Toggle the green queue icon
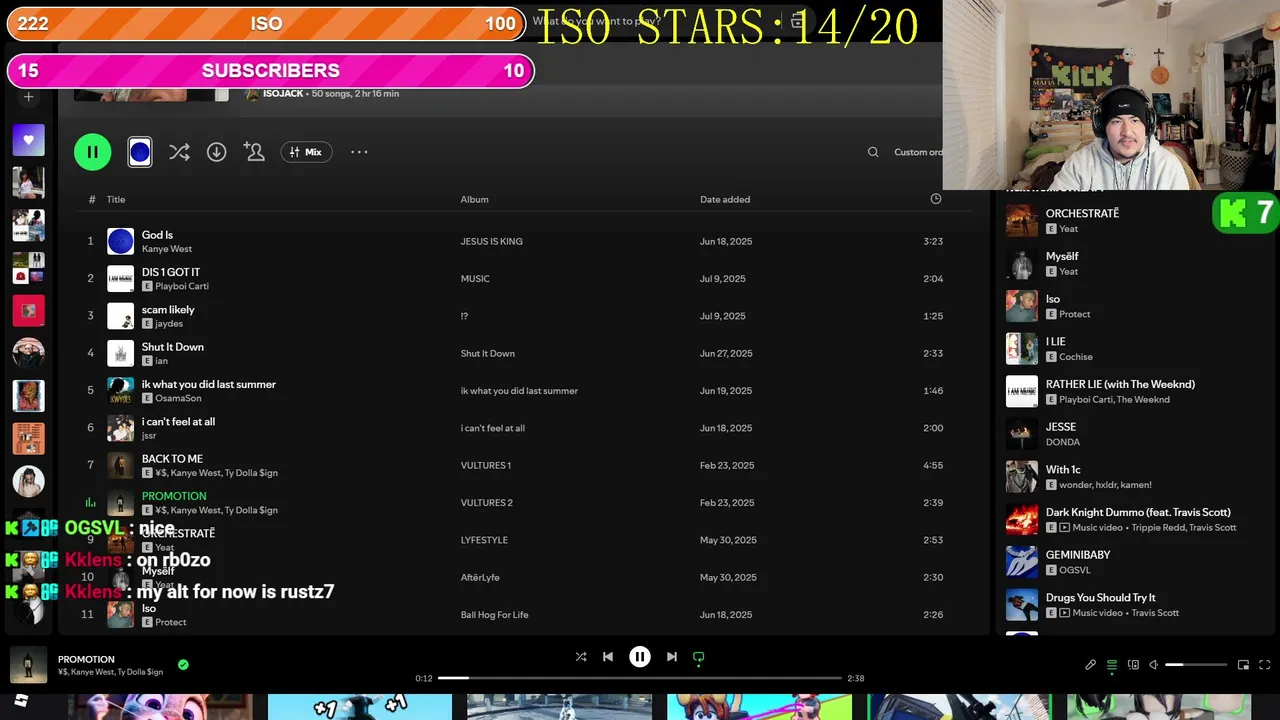1280x720 pixels. [x=1112, y=665]
